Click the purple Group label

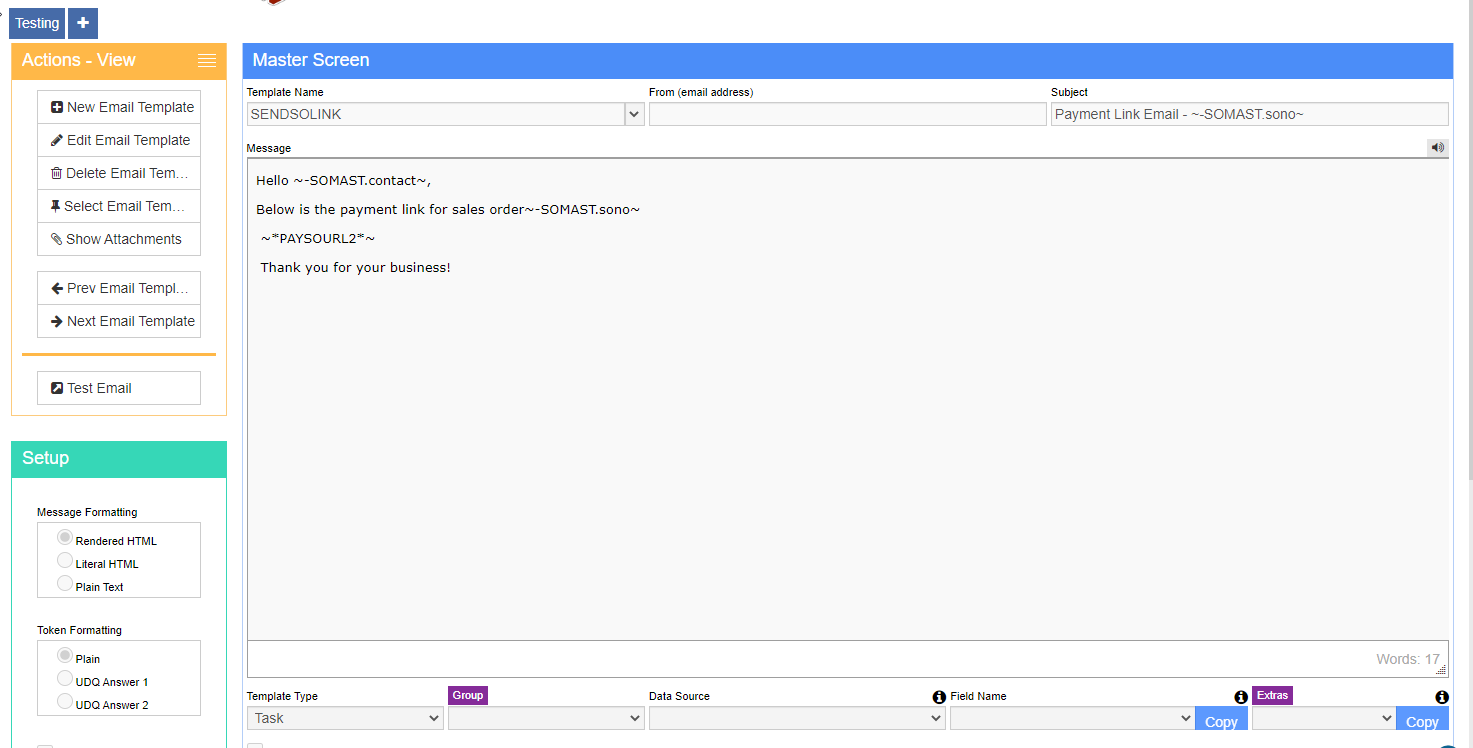(468, 695)
